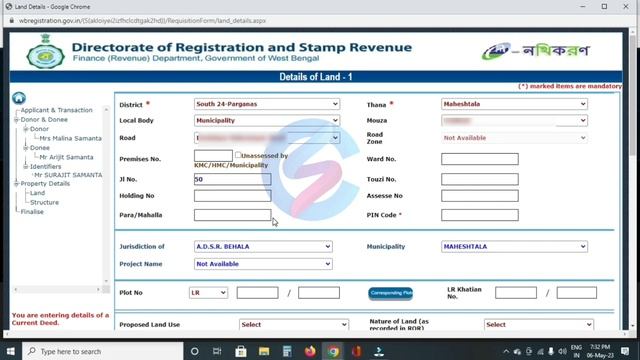Screen dimensions: 640x360
Task: Click the Chrome address bar URL
Action: tap(142, 20)
